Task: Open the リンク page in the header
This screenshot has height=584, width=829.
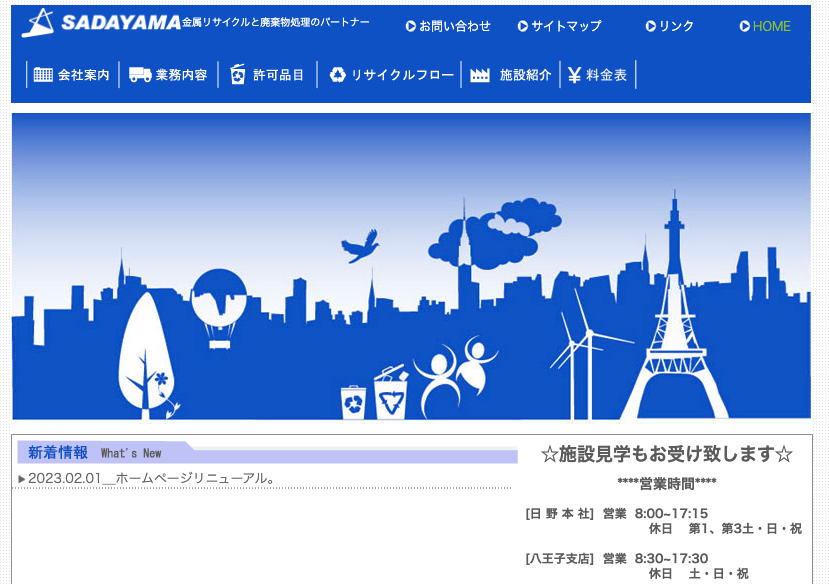Action: [x=676, y=27]
